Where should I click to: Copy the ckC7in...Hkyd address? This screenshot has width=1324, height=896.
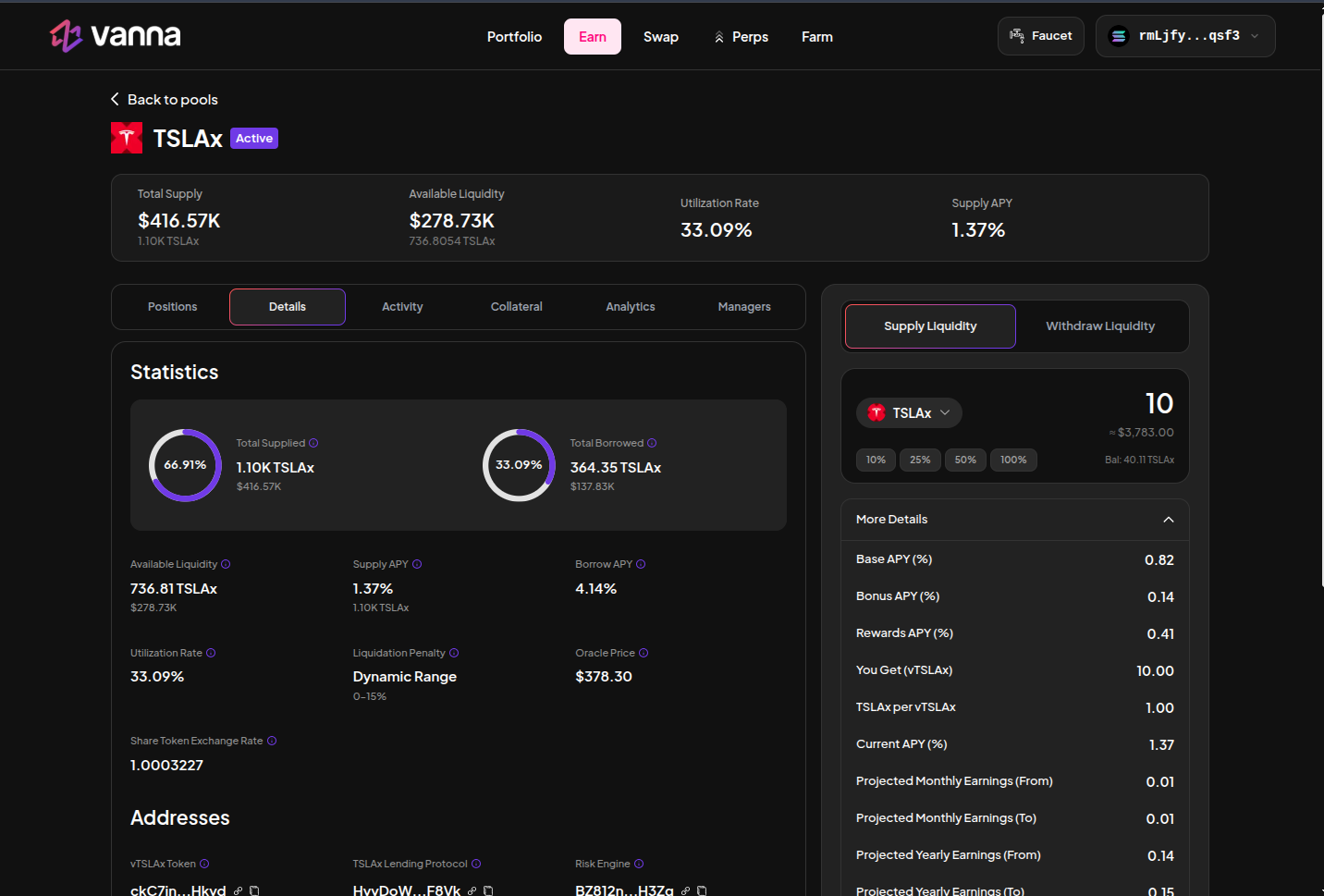pos(254,890)
